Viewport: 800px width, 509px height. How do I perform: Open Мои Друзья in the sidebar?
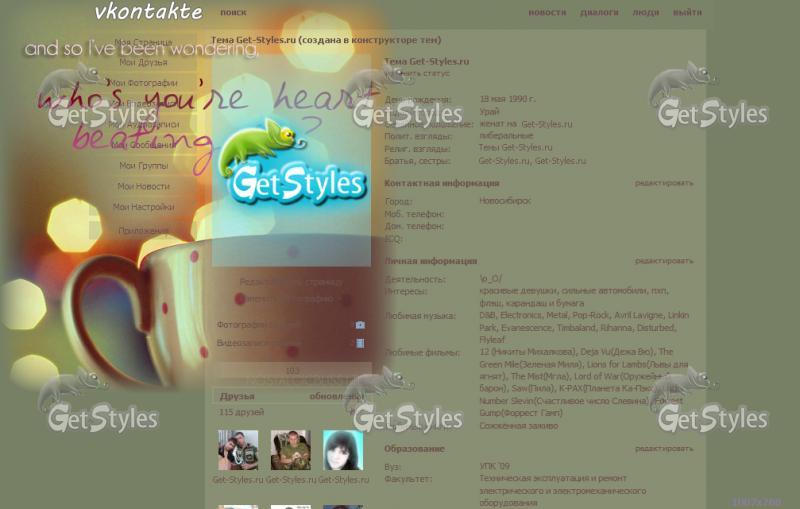tap(143, 62)
